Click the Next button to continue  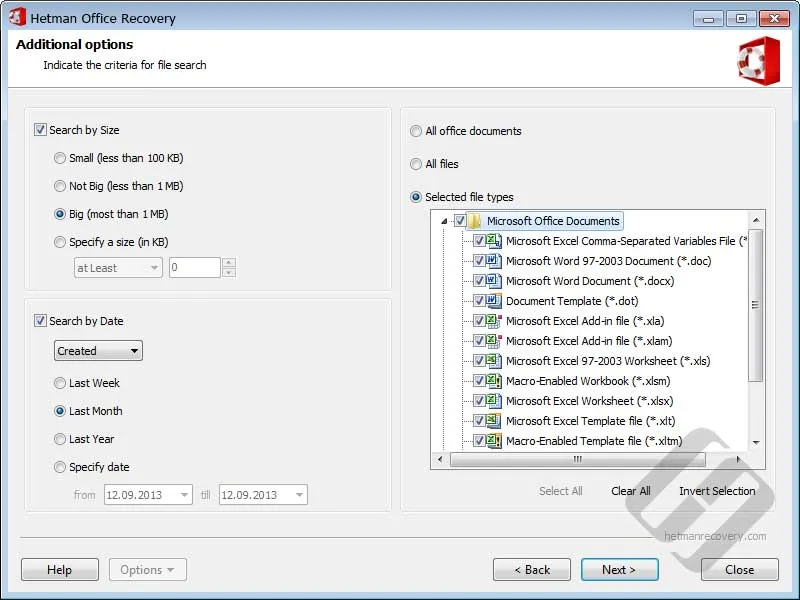[620, 569]
